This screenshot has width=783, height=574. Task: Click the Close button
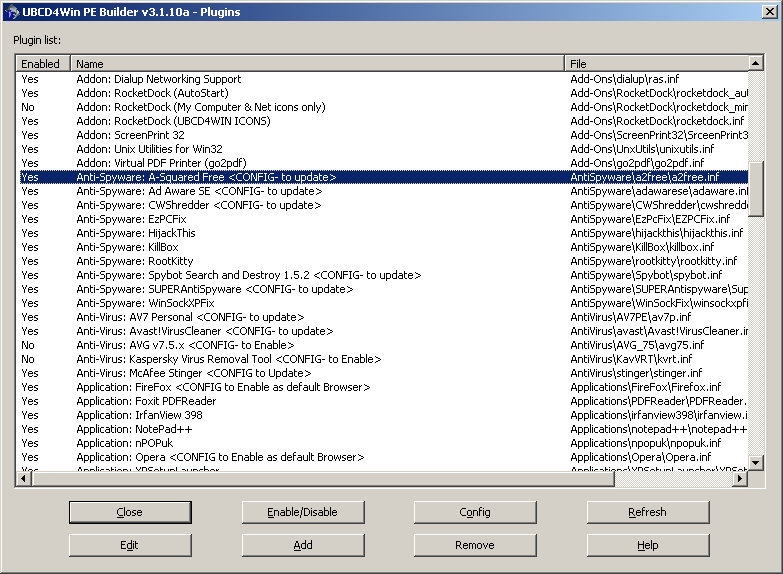click(130, 512)
